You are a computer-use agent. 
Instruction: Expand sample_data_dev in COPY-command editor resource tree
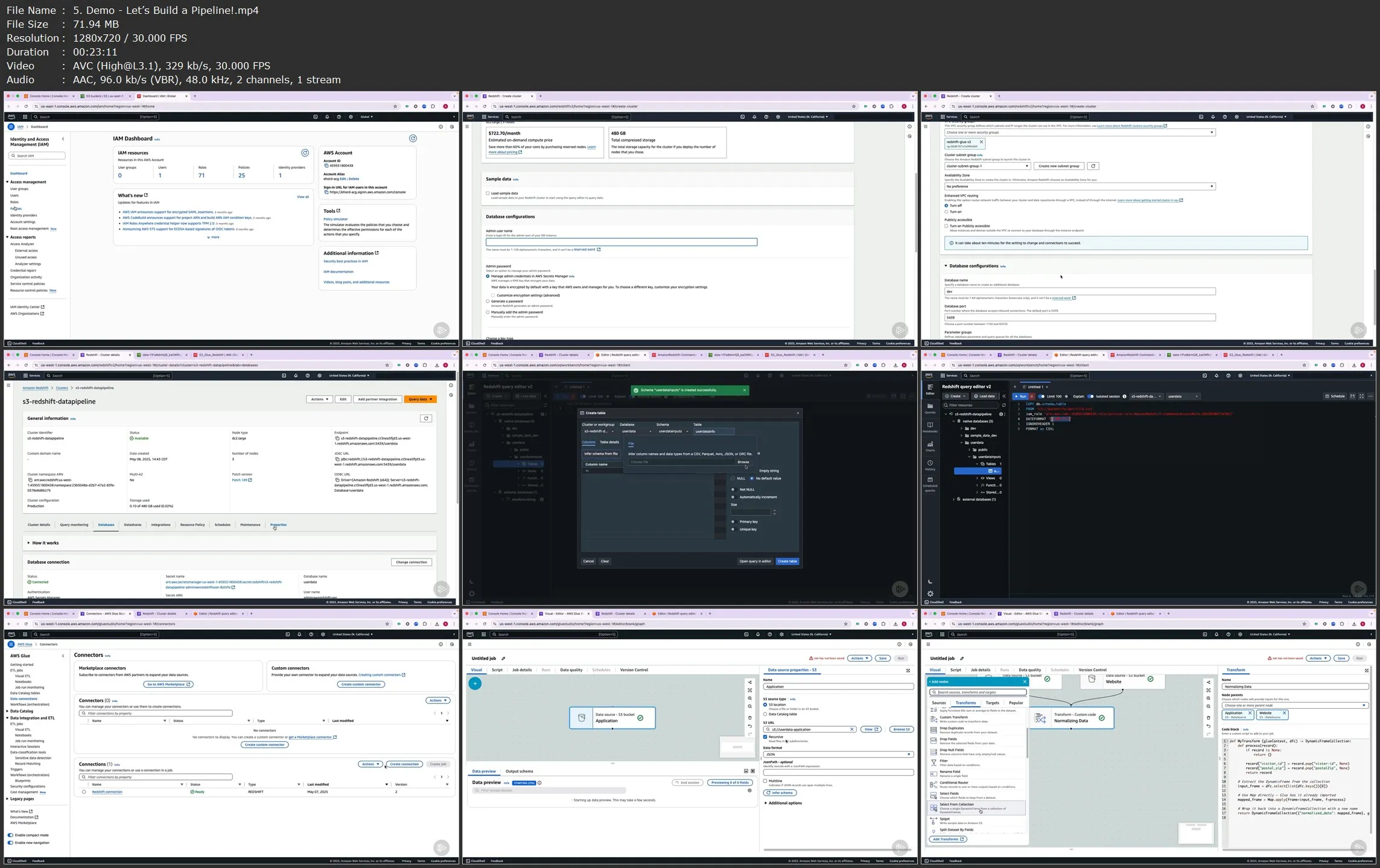click(962, 436)
